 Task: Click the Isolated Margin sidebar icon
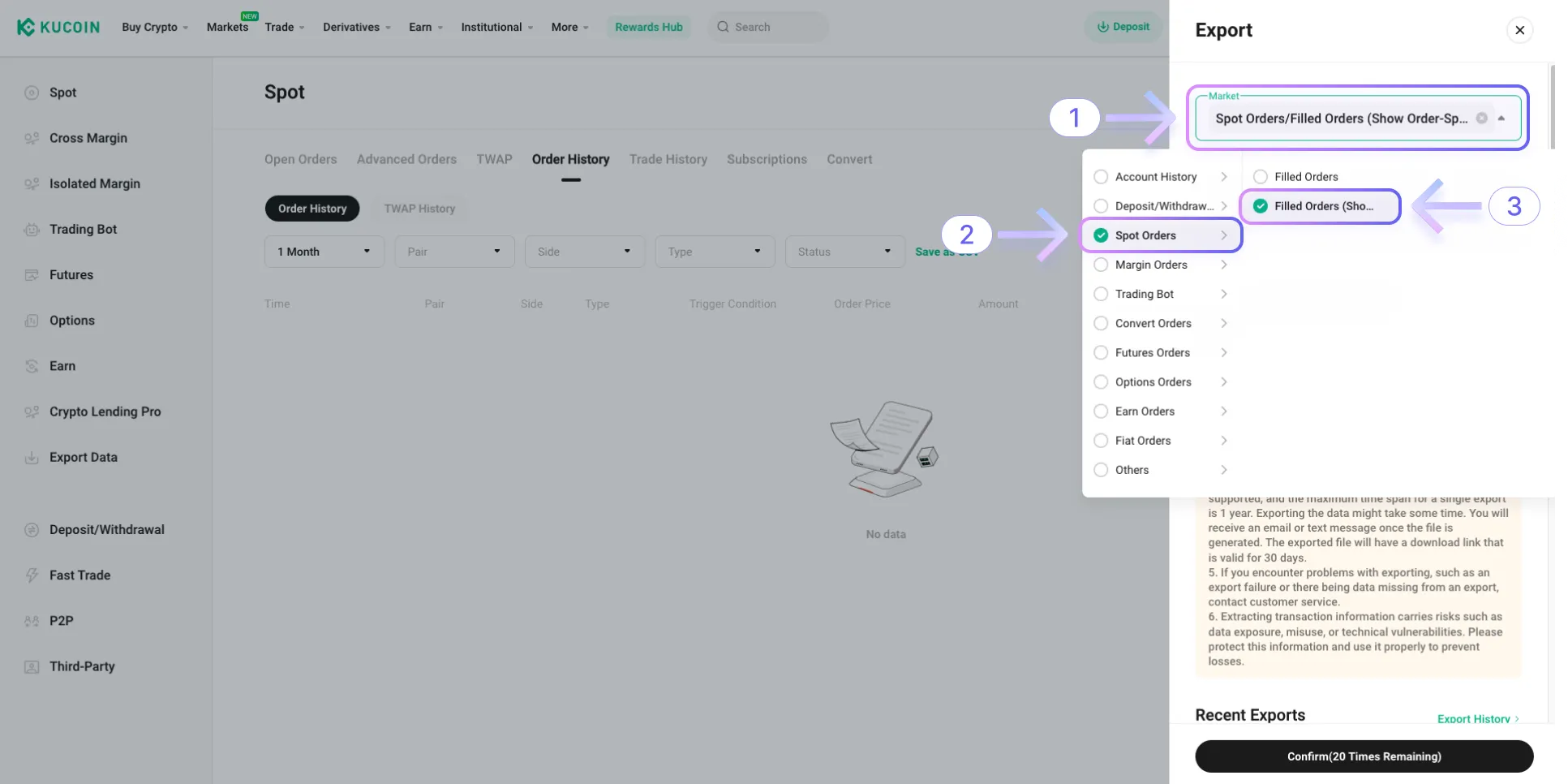click(32, 183)
